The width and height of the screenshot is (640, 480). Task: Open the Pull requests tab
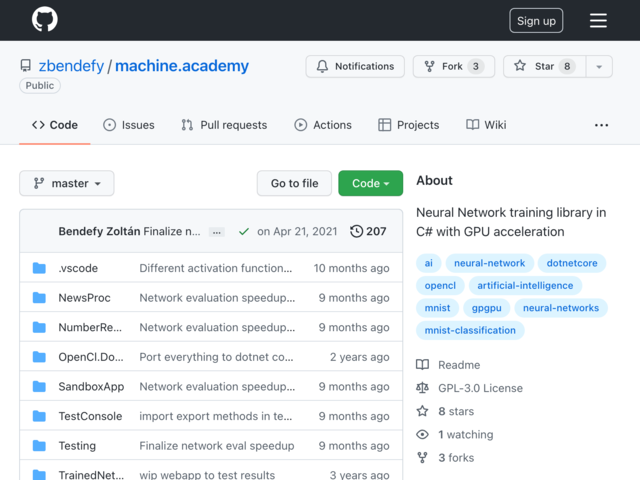point(224,125)
